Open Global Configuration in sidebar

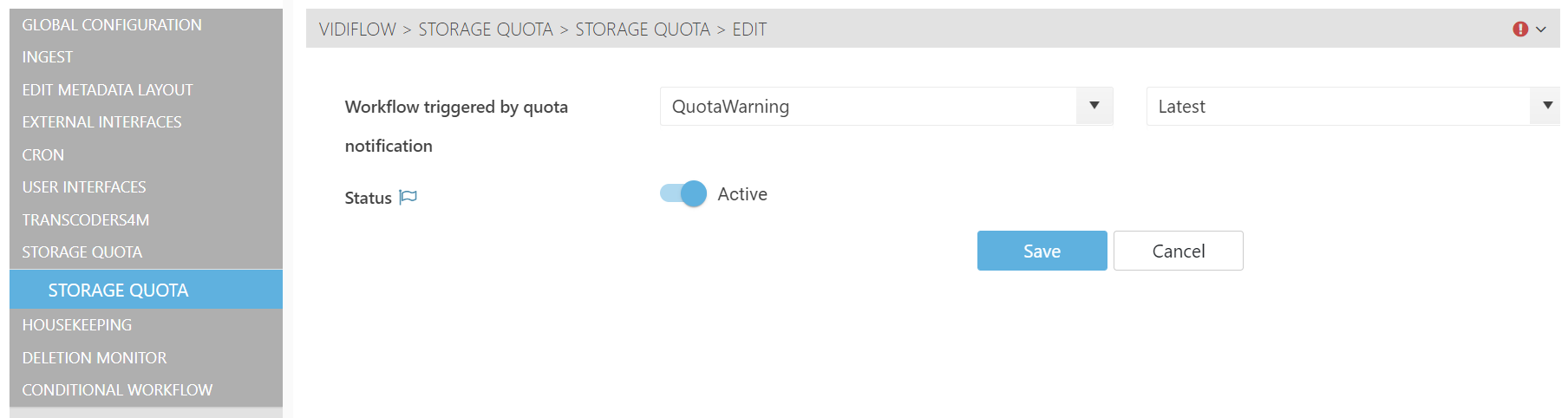pos(112,25)
